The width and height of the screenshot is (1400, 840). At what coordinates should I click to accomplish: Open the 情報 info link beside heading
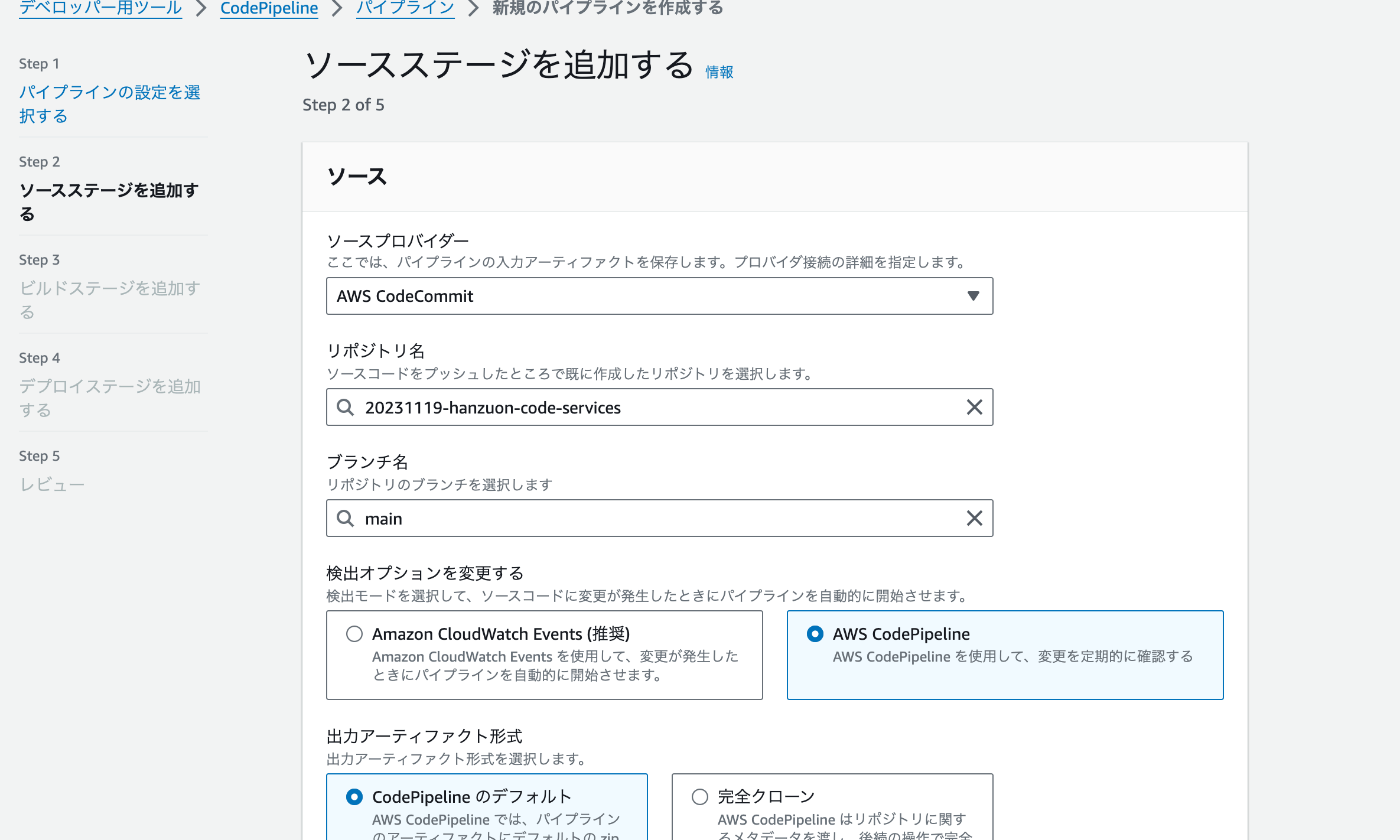click(x=719, y=72)
